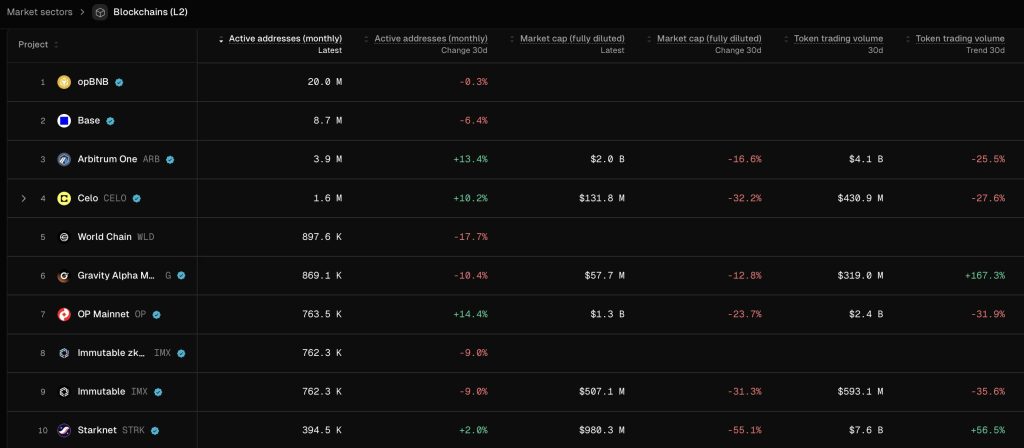The height and width of the screenshot is (448, 1024).
Task: Click the Blockchains (L2) cube icon
Action: (99, 12)
